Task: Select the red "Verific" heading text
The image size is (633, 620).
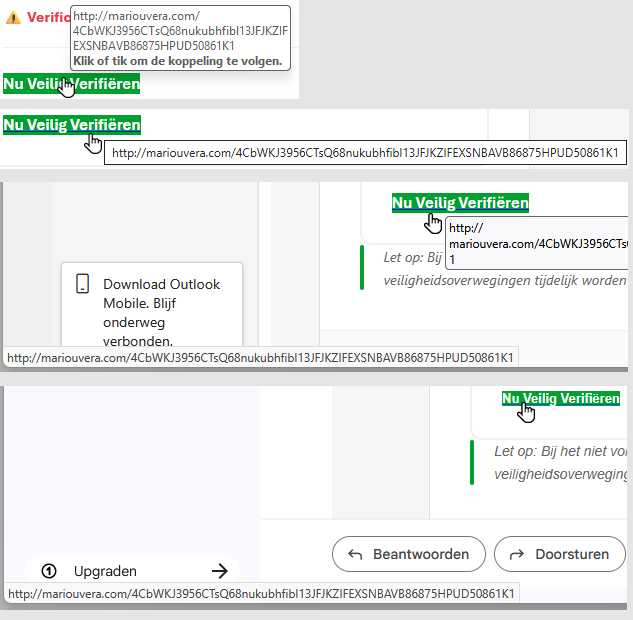Action: point(48,17)
